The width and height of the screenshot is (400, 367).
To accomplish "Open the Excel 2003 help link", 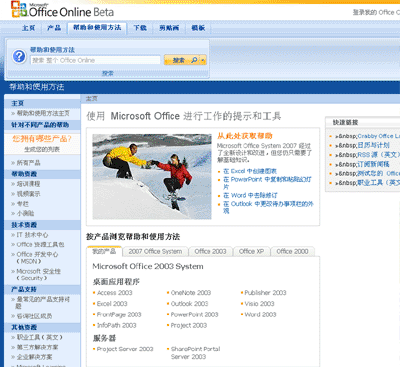I will 112,304.
